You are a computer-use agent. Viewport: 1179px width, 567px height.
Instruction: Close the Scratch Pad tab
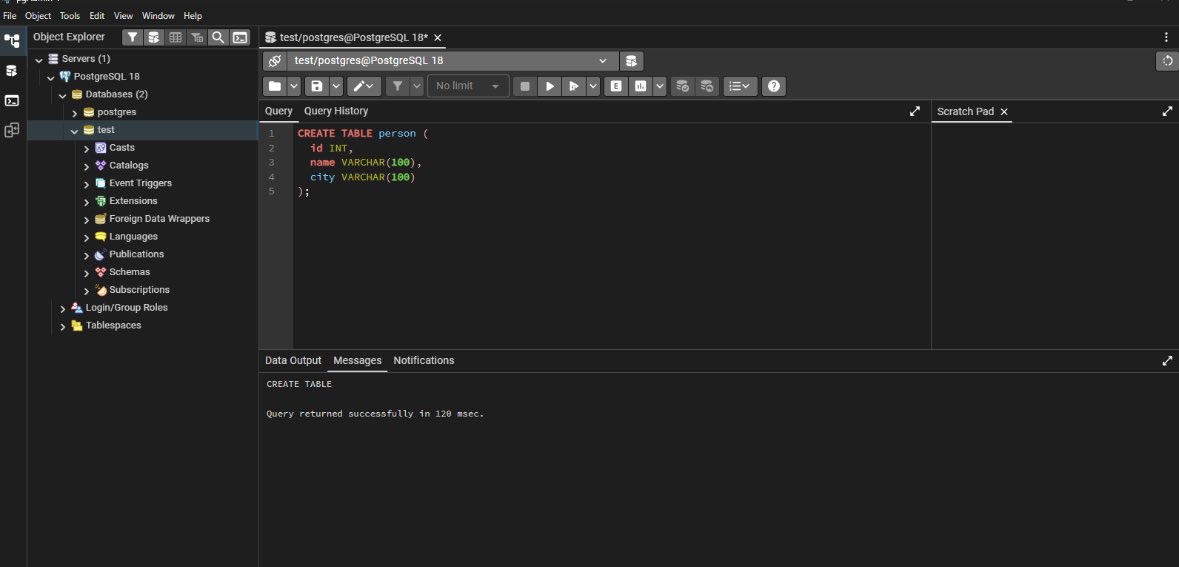pyautogui.click(x=1003, y=111)
